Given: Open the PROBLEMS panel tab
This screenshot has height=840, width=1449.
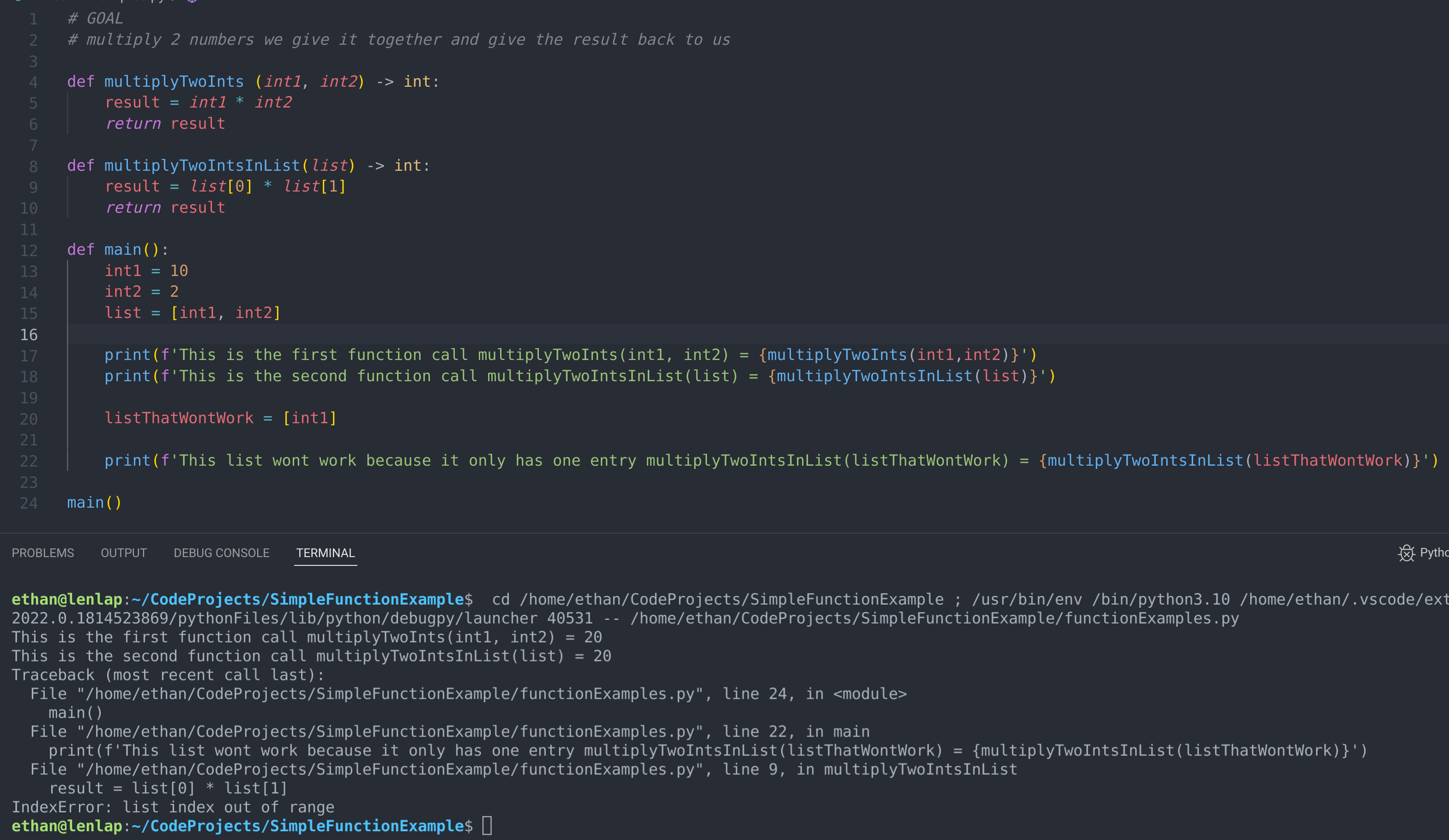Looking at the screenshot, I should 43,553.
